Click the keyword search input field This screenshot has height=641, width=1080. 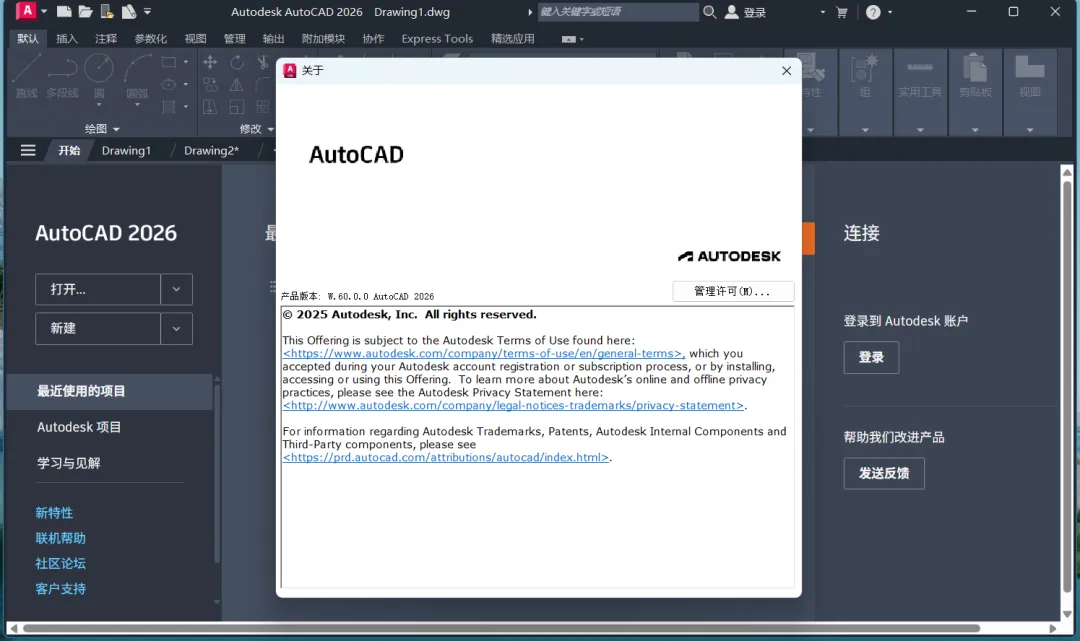tap(618, 12)
